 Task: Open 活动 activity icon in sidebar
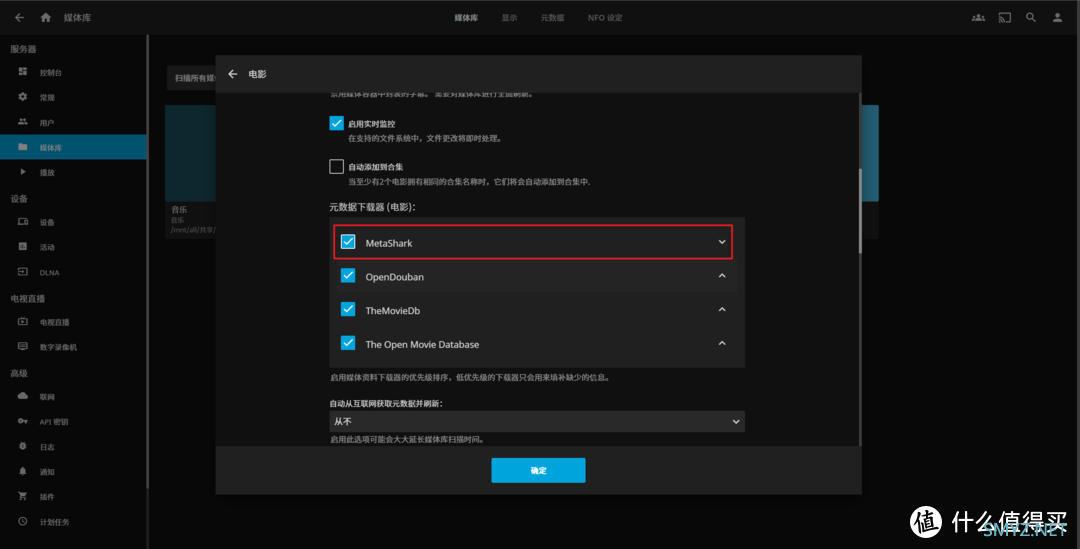tap(23, 247)
